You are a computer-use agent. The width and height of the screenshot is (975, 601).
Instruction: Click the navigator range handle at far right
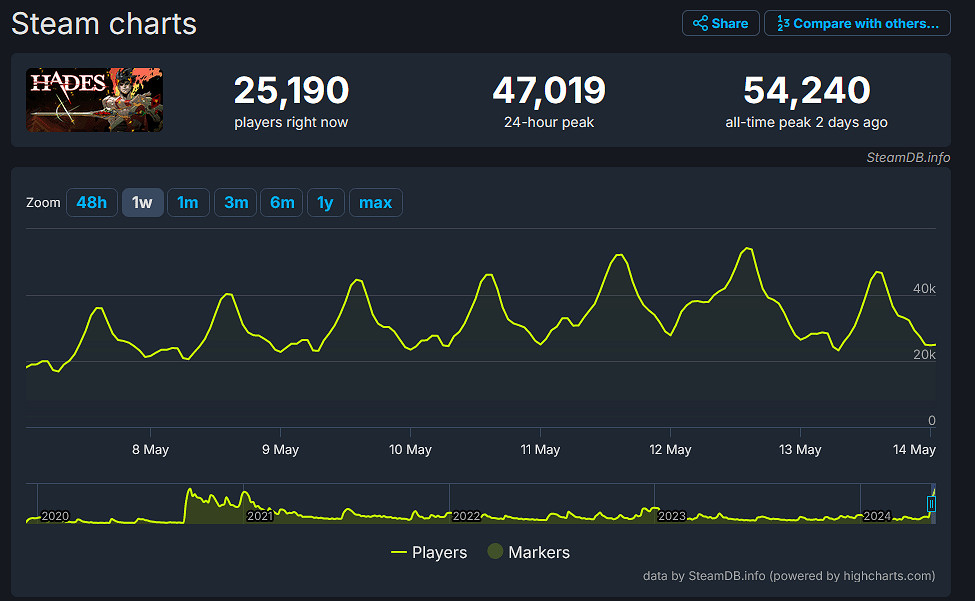931,504
